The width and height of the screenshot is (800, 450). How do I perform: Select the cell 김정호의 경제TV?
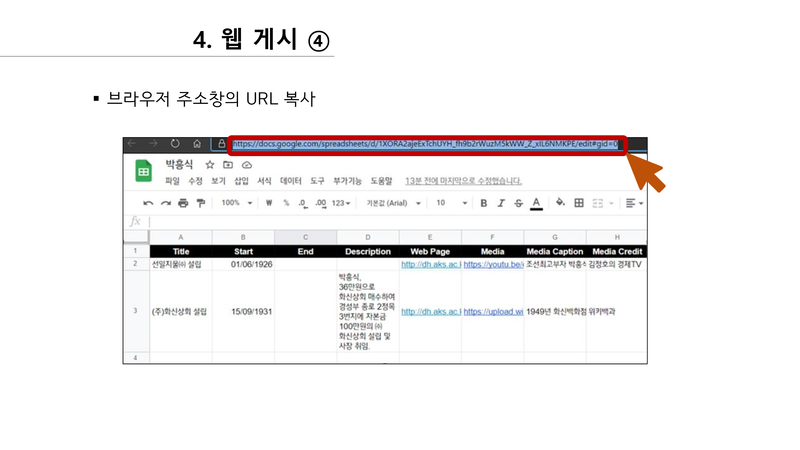click(x=617, y=264)
